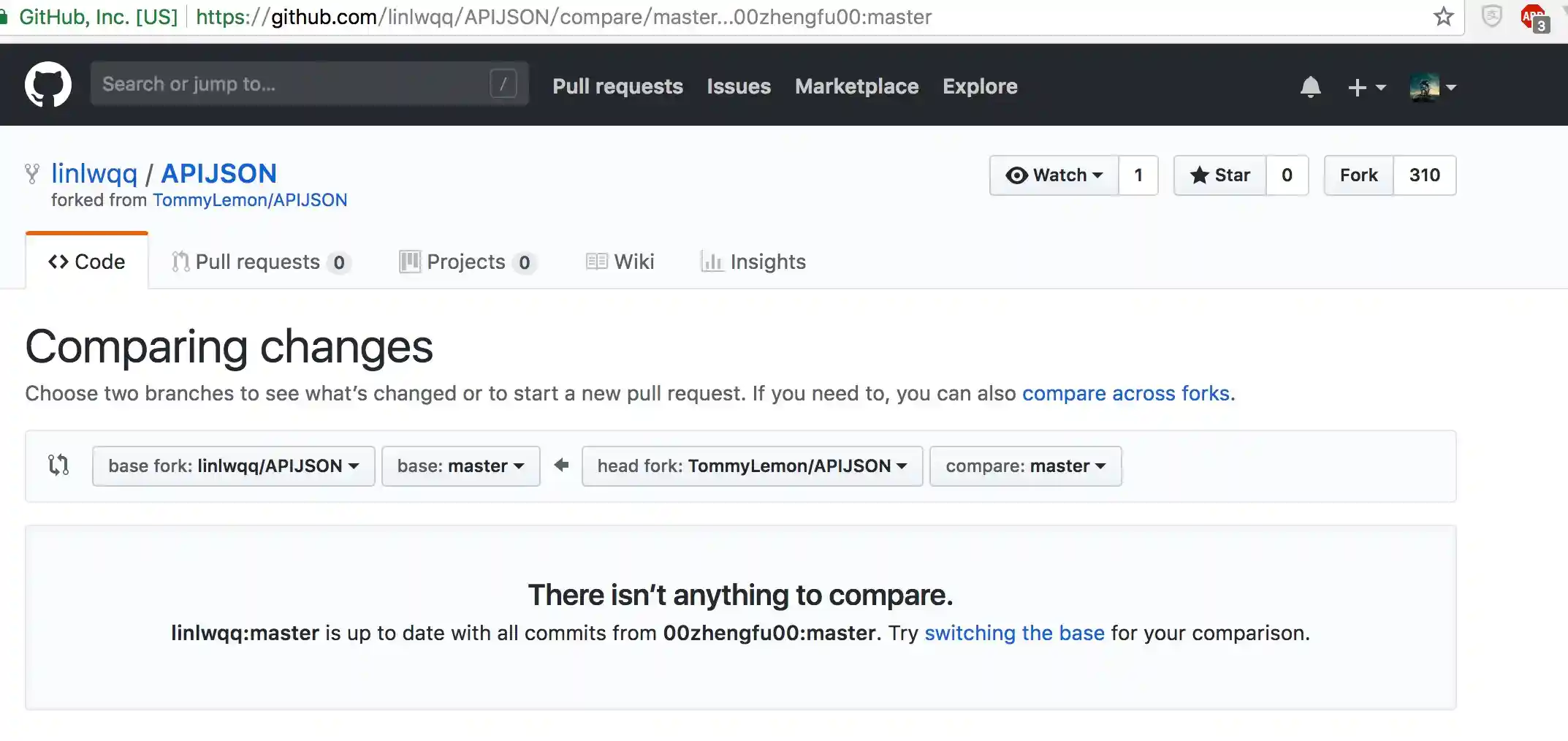Open the Insights tab
The image size is (1568, 741).
[x=753, y=262]
